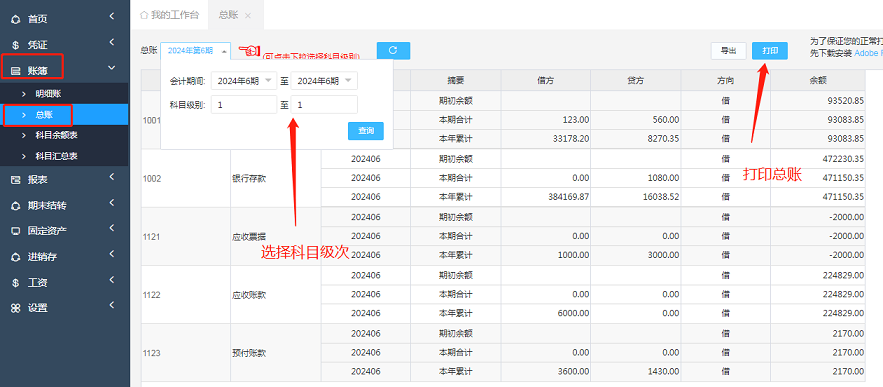
Task: Click the 查询 query button
Action: pyautogui.click(x=366, y=131)
